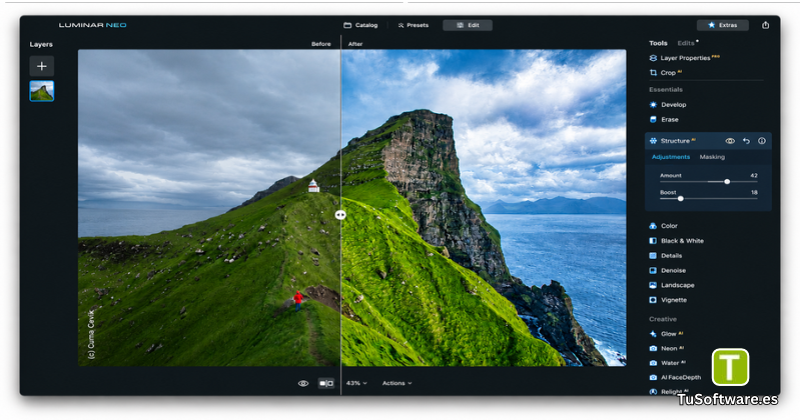
Task: Open the Develop tool
Action: 668,105
